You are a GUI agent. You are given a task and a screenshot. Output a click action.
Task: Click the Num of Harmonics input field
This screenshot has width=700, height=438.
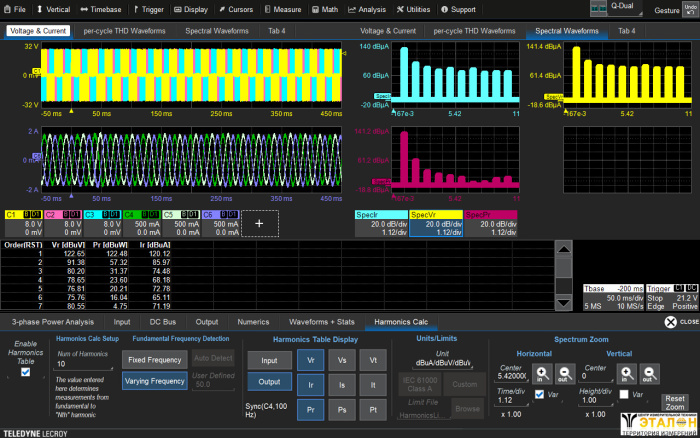click(81, 364)
